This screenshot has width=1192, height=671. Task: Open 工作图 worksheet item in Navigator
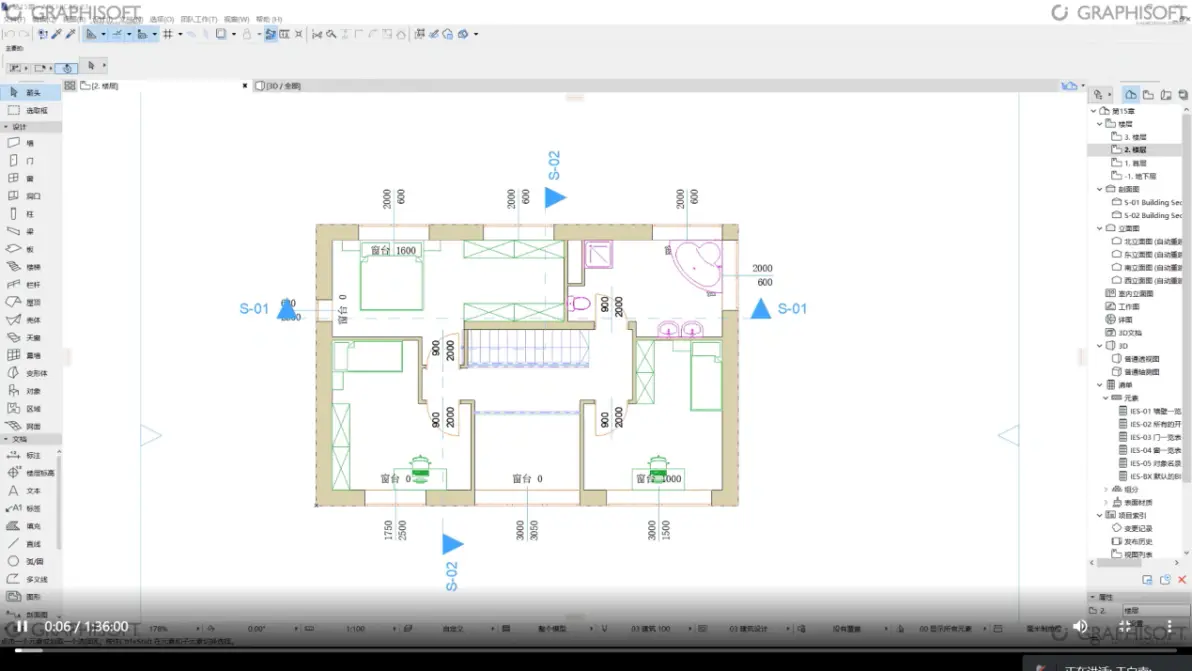click(x=1123, y=306)
